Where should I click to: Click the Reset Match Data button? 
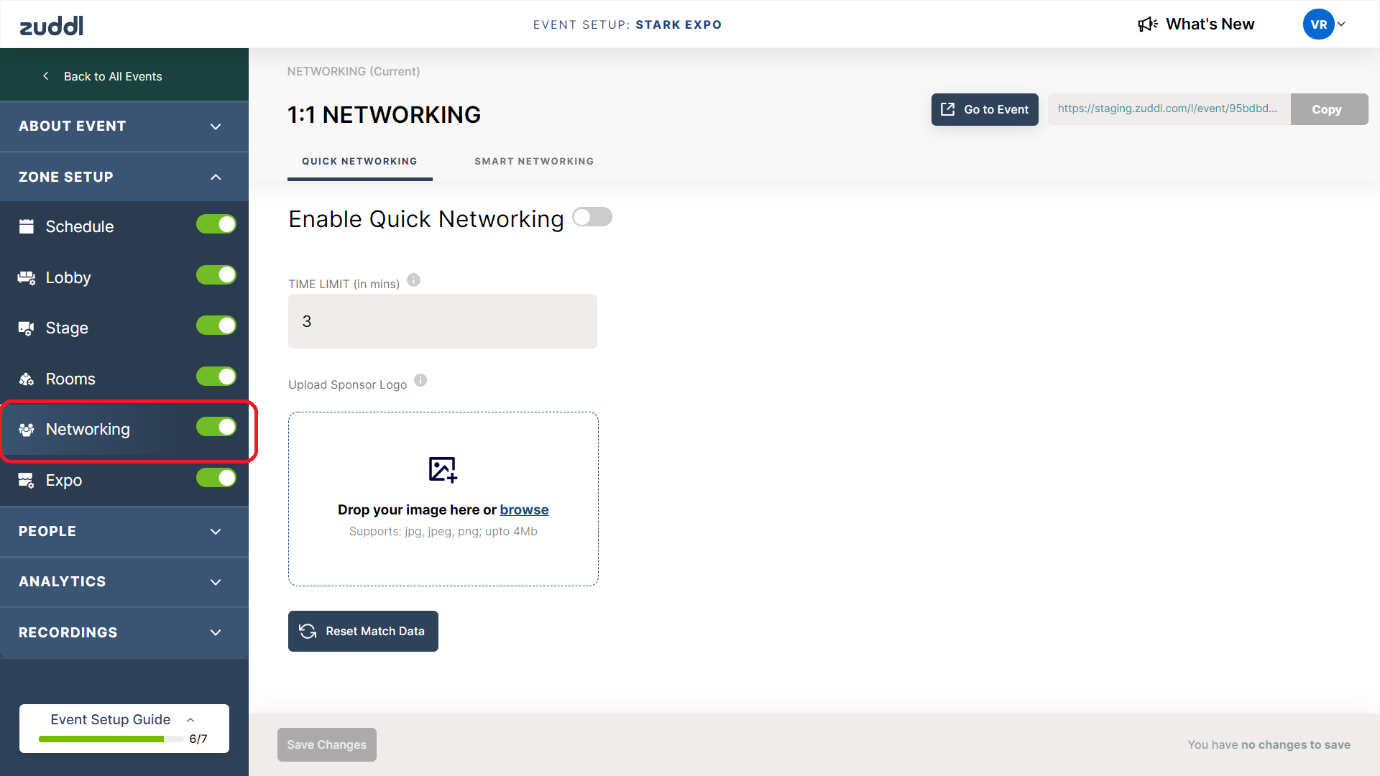363,631
